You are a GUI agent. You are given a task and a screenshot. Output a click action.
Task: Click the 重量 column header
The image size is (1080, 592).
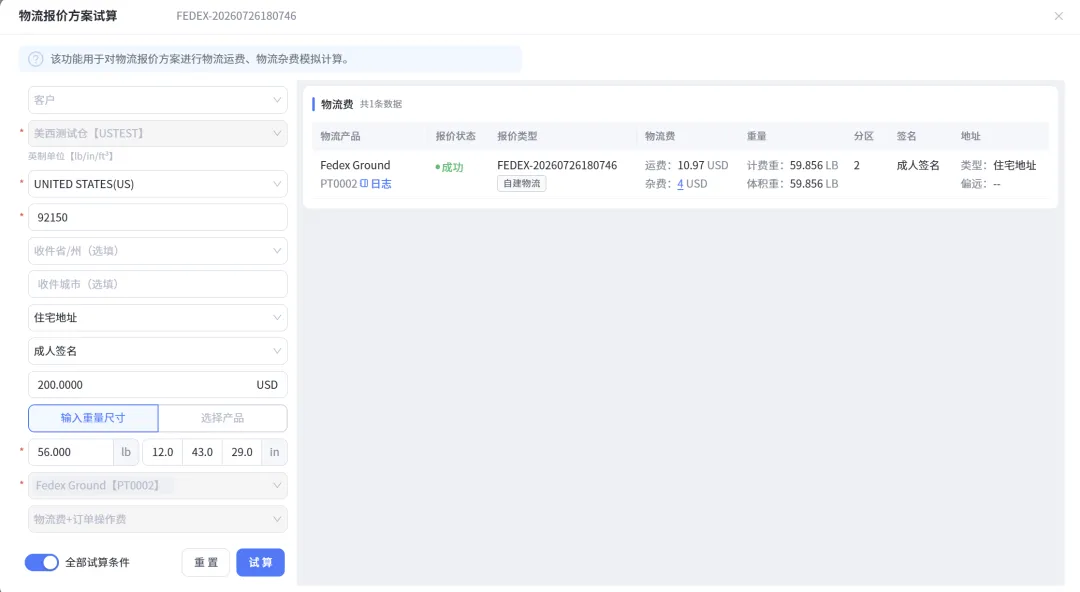click(756, 136)
